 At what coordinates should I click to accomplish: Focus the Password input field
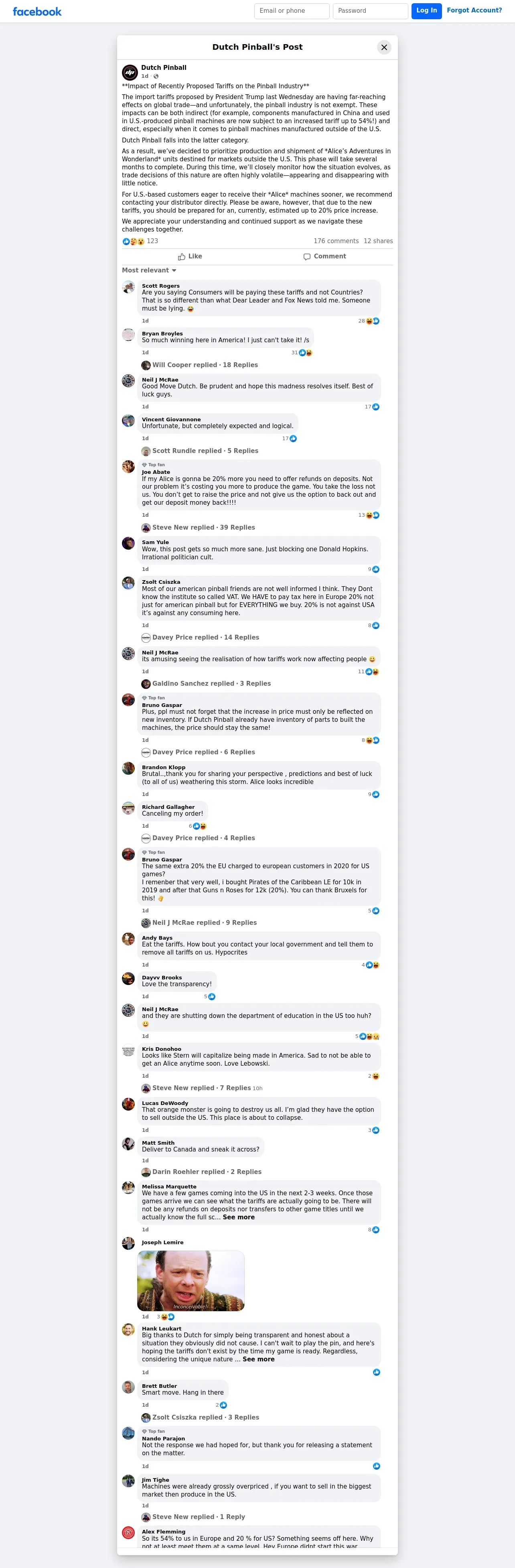pos(370,11)
